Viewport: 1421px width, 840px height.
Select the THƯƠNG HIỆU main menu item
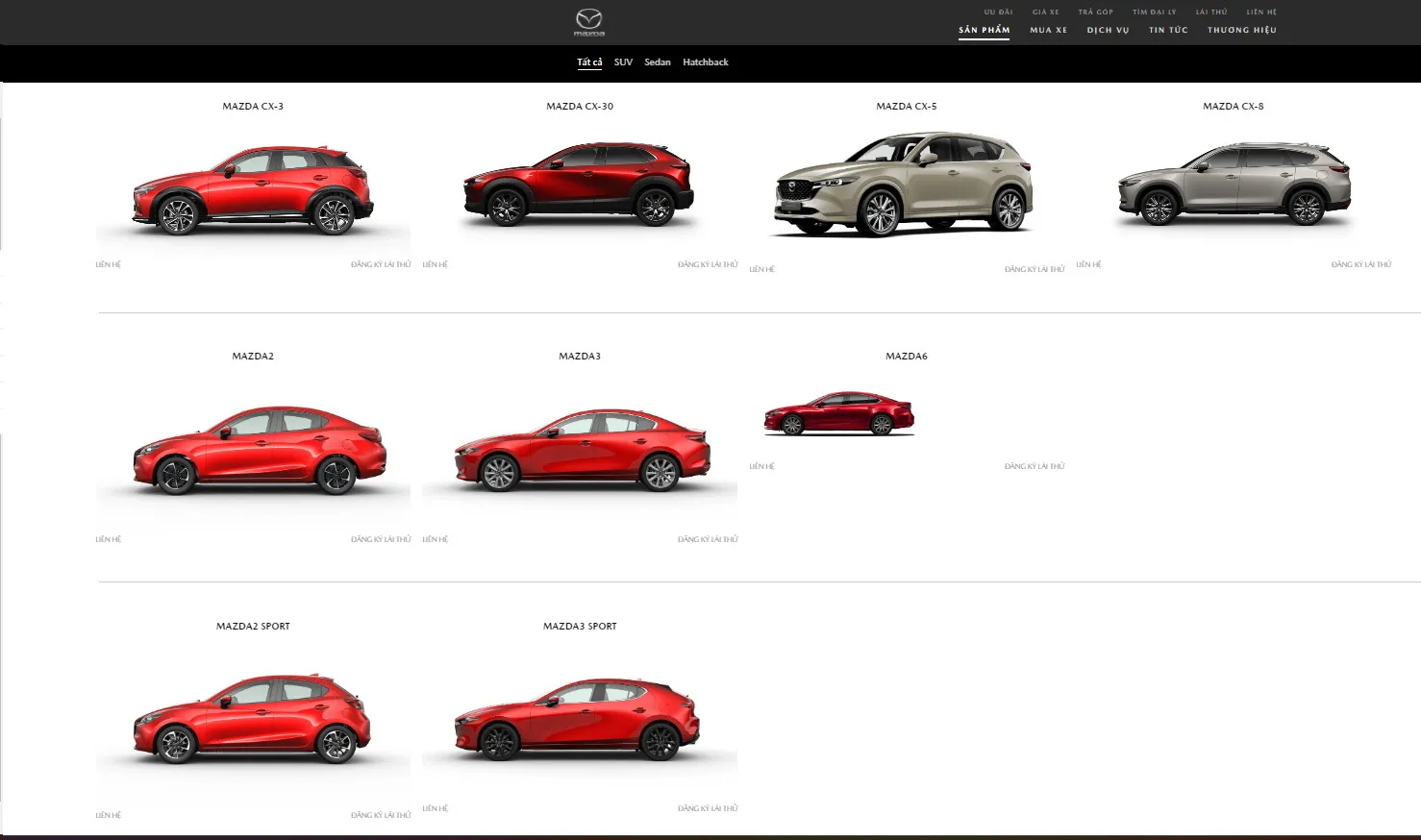[x=1242, y=30]
